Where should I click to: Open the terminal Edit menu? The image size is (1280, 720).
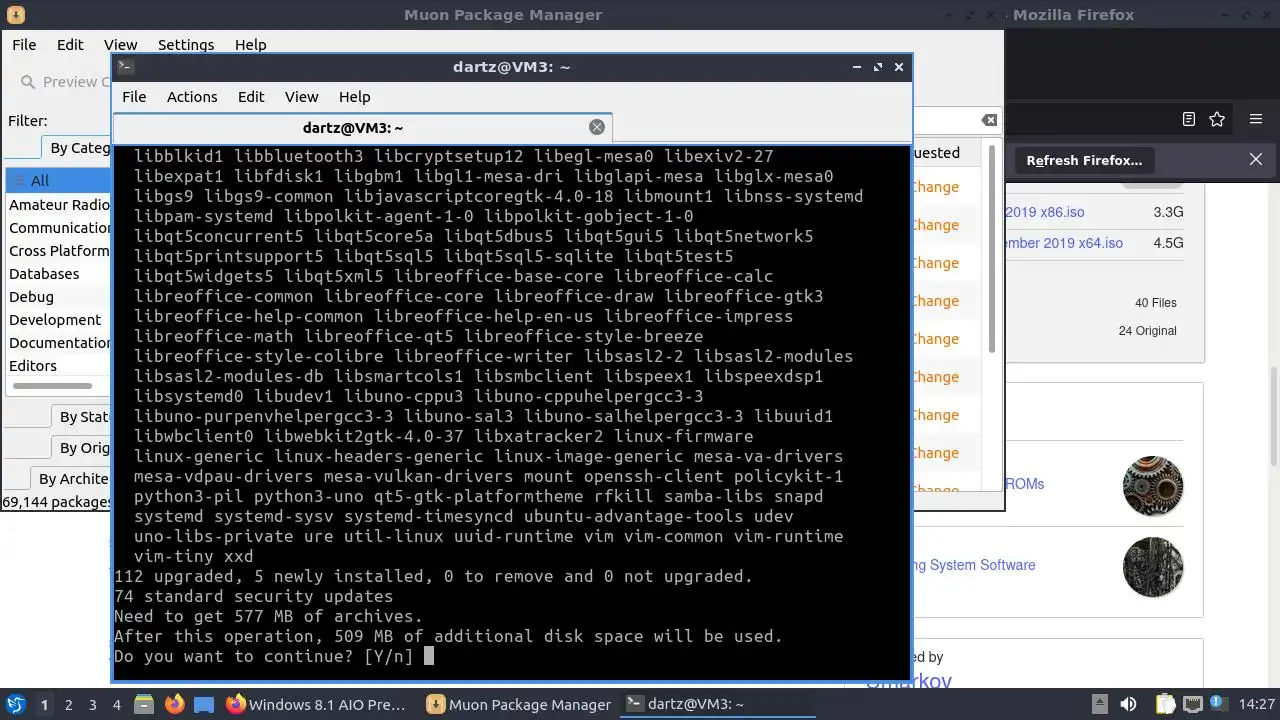tap(251, 97)
